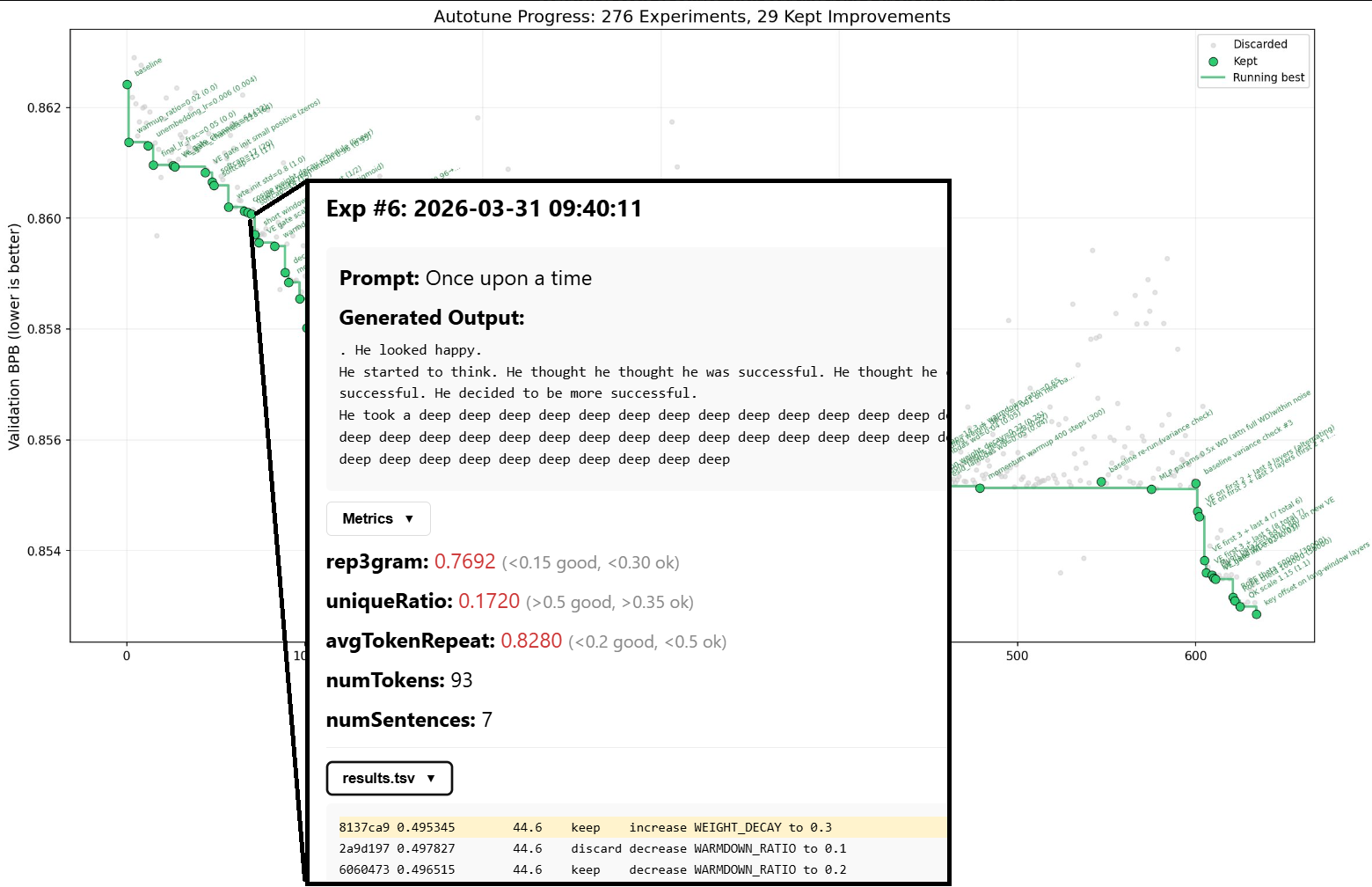Screen dimensions: 1372x887
Task: Select the unembedding_lr=0.006 experiment marker
Action: (x=148, y=146)
